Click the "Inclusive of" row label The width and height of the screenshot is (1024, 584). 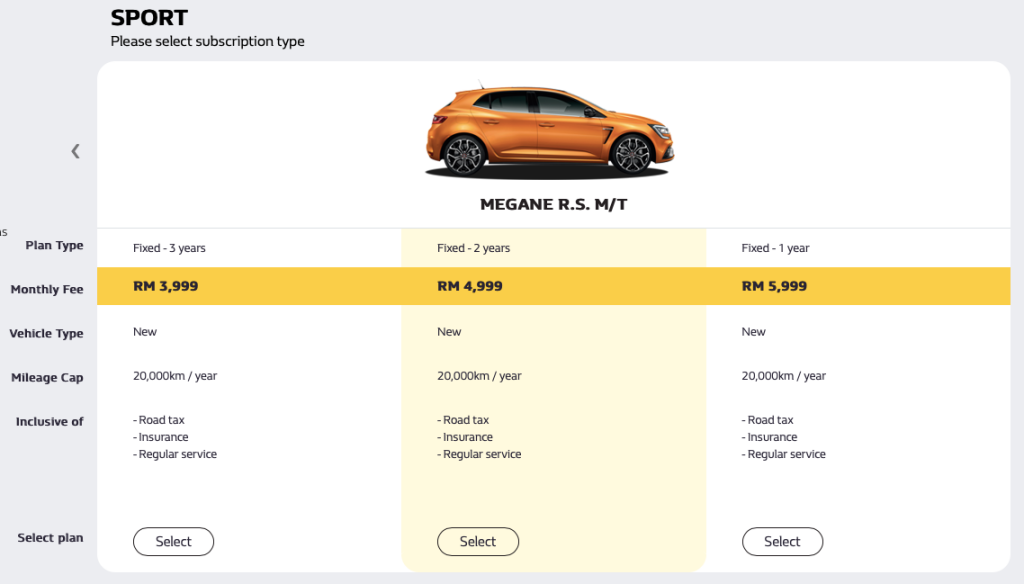click(x=49, y=422)
